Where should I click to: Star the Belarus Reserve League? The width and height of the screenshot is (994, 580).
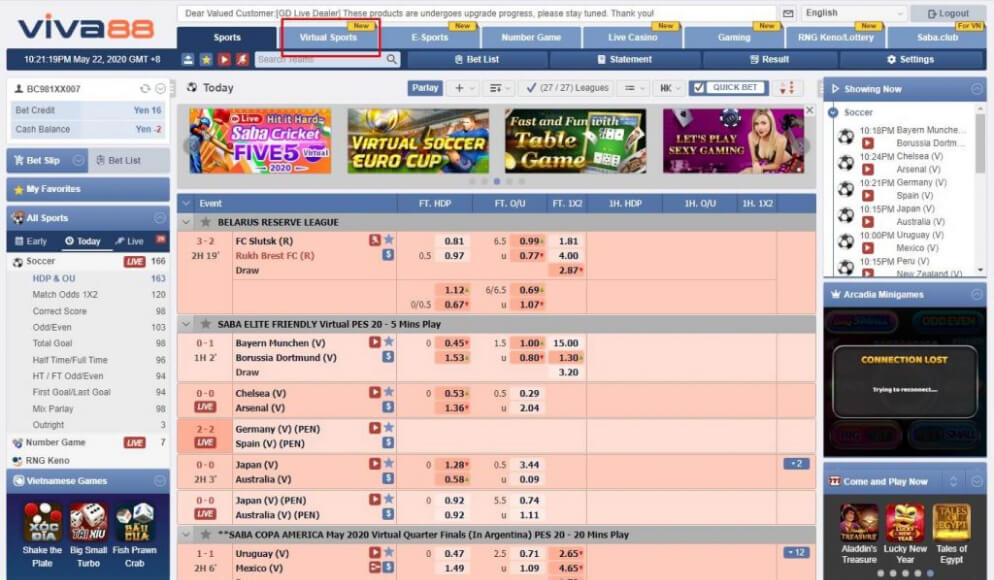(206, 222)
